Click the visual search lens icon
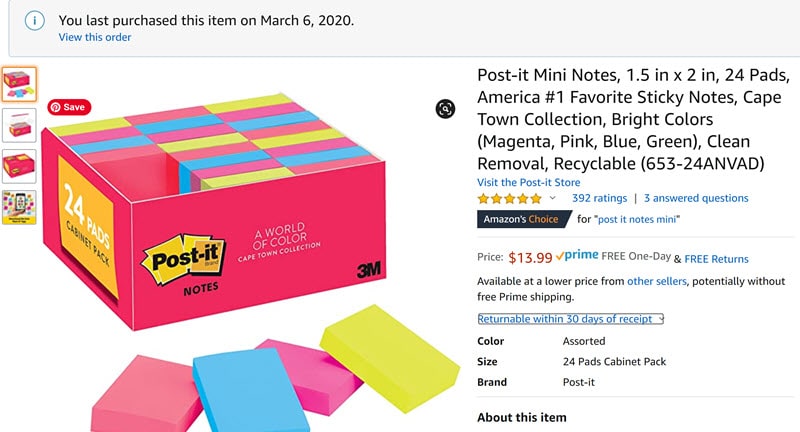The width and height of the screenshot is (800, 432). (x=446, y=109)
